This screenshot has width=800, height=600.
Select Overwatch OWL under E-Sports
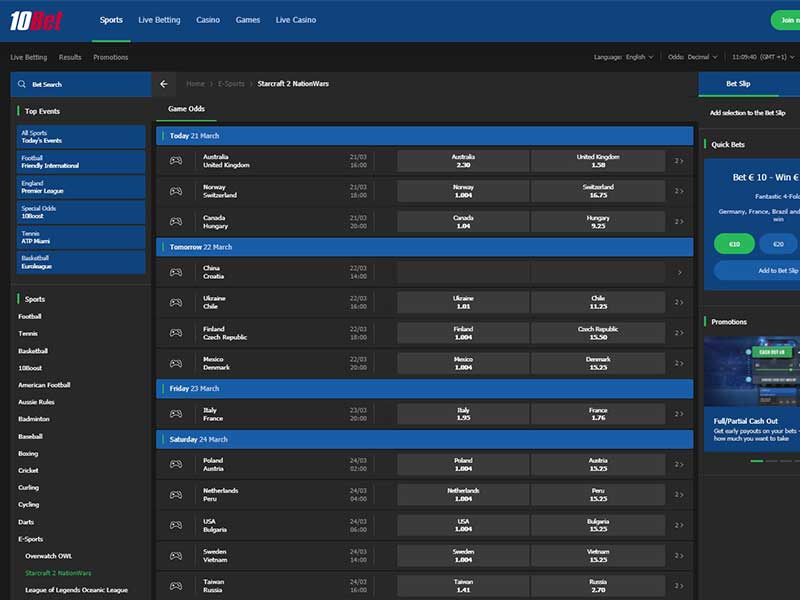(x=48, y=556)
